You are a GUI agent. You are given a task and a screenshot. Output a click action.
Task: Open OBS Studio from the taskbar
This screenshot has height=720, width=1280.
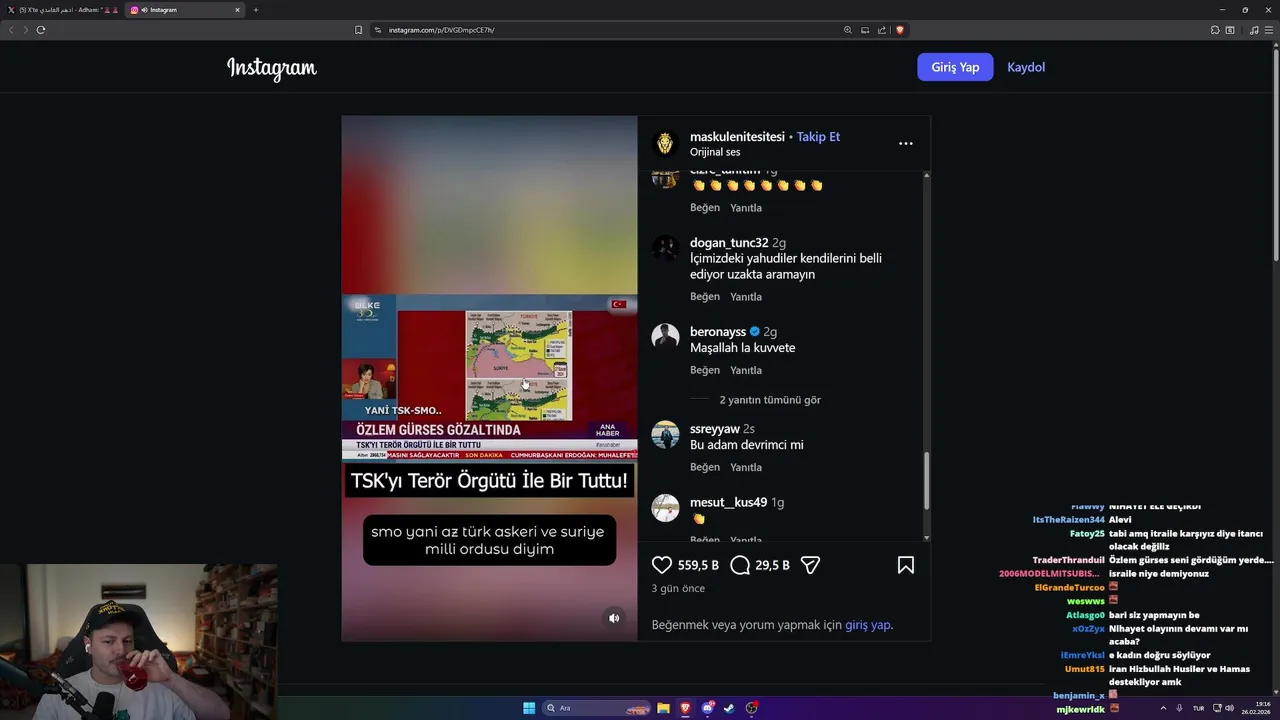752,708
